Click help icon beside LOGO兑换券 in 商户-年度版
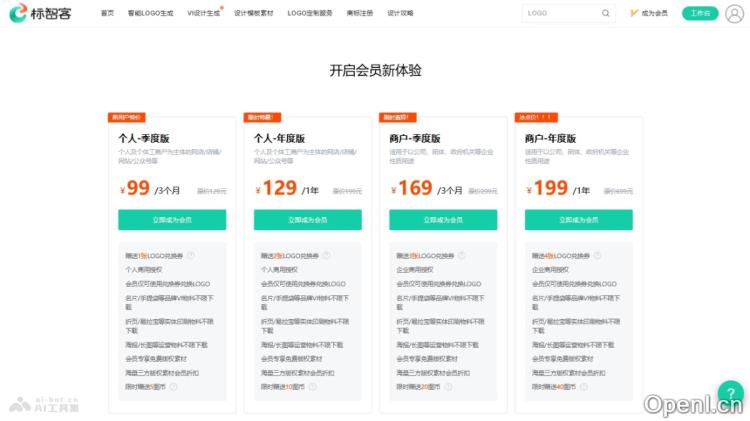750x421 pixels. (x=597, y=255)
